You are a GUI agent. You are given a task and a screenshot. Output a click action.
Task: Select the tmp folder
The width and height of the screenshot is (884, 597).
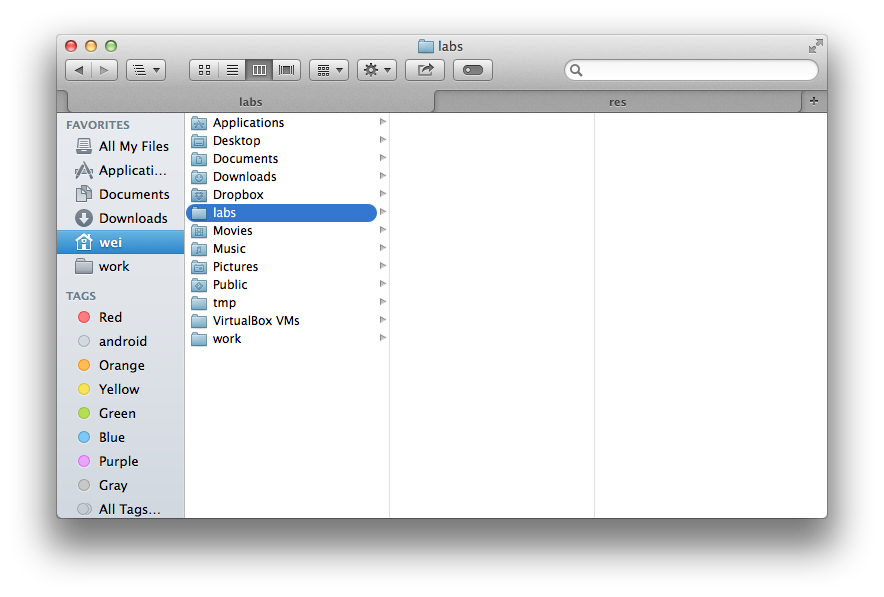click(x=287, y=303)
